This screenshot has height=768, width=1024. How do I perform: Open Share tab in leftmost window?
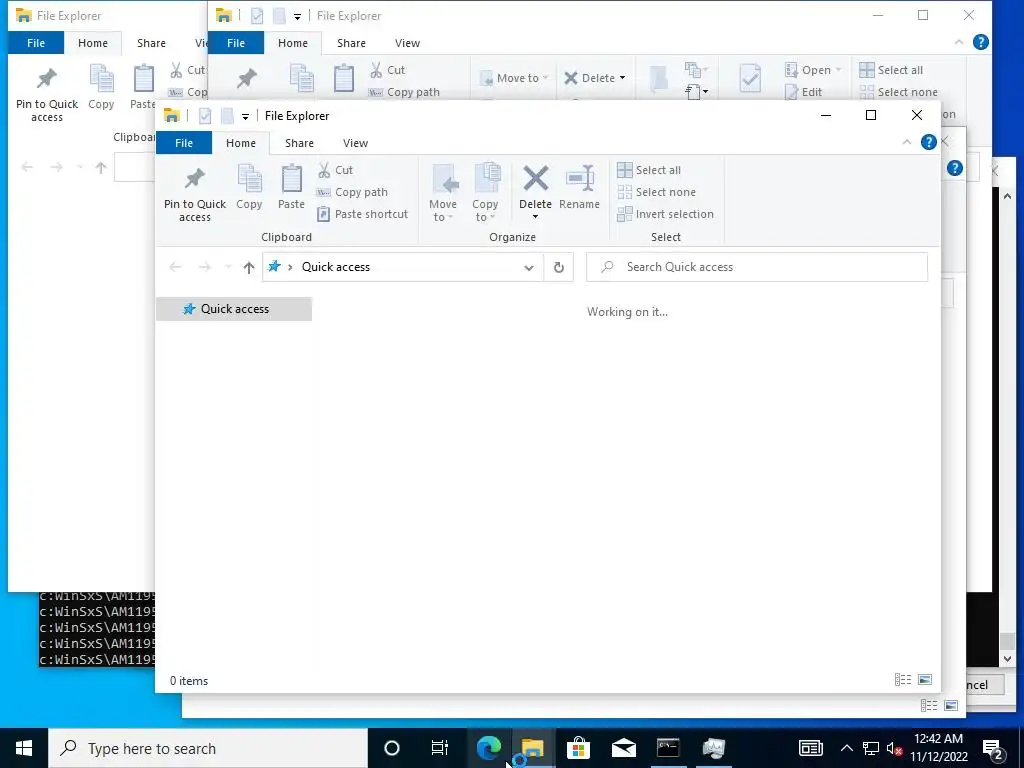click(151, 43)
